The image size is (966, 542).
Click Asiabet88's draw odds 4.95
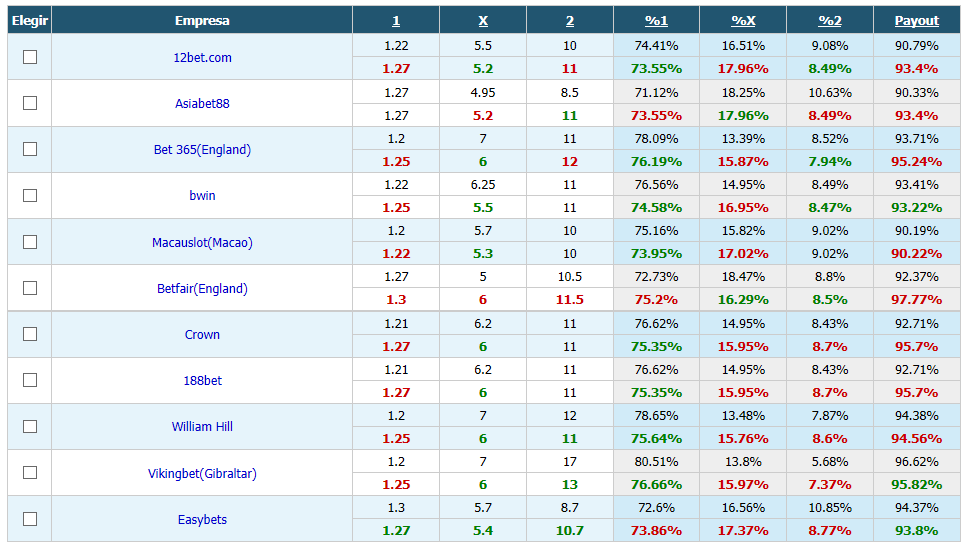483,92
